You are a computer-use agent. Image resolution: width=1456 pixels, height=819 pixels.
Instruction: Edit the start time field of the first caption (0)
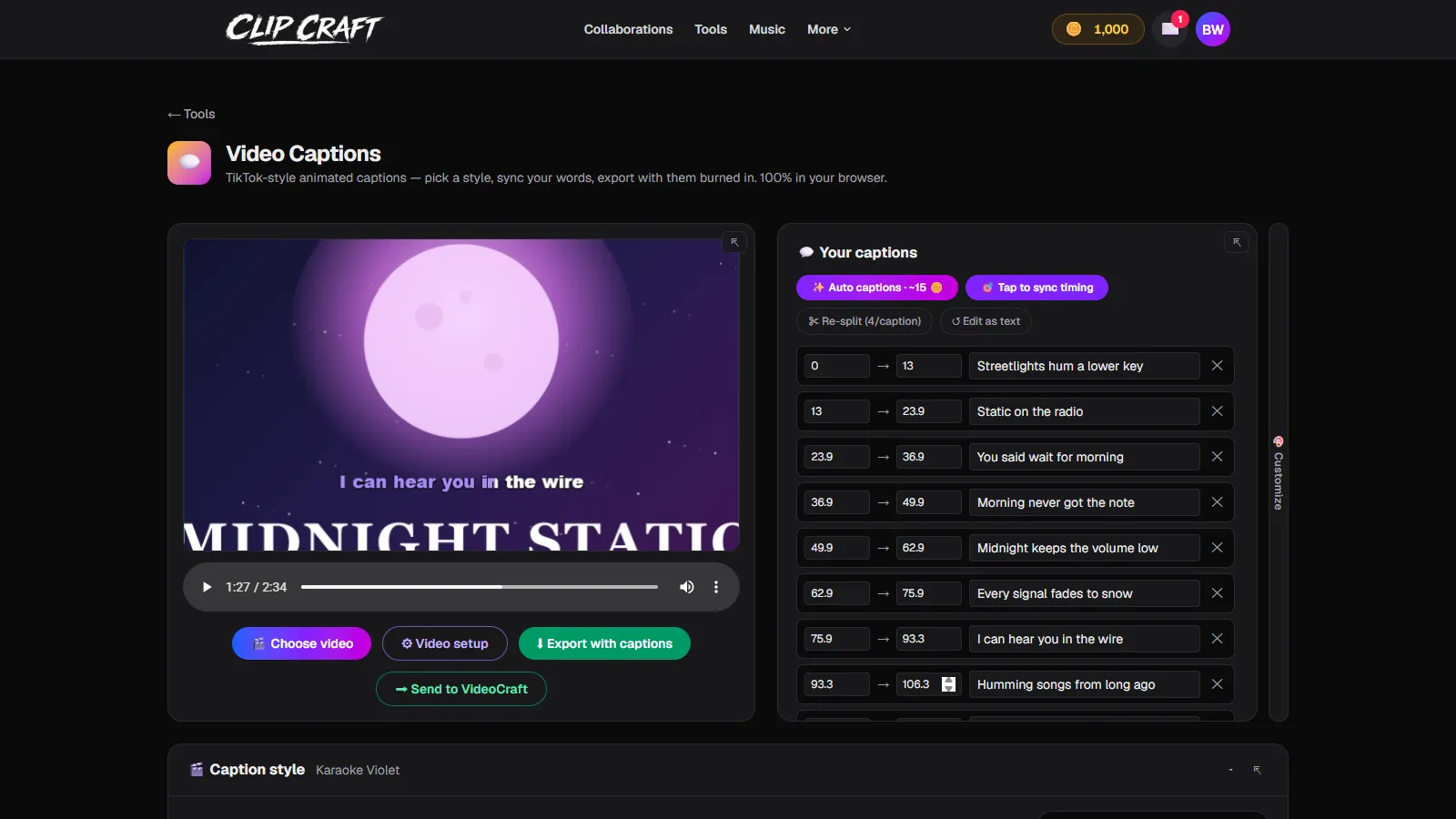pos(836,366)
